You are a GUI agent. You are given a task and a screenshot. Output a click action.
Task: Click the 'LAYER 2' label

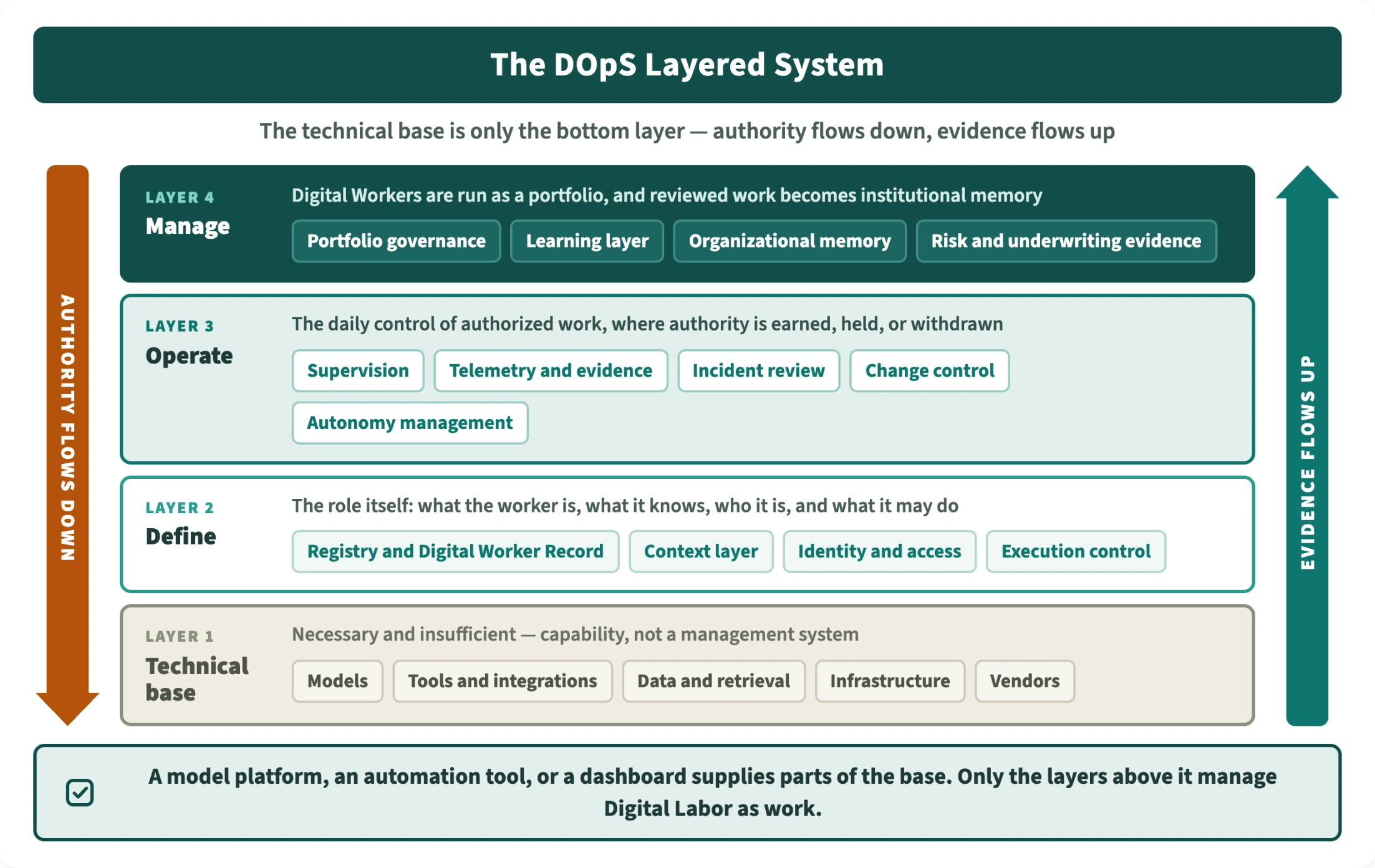(180, 508)
